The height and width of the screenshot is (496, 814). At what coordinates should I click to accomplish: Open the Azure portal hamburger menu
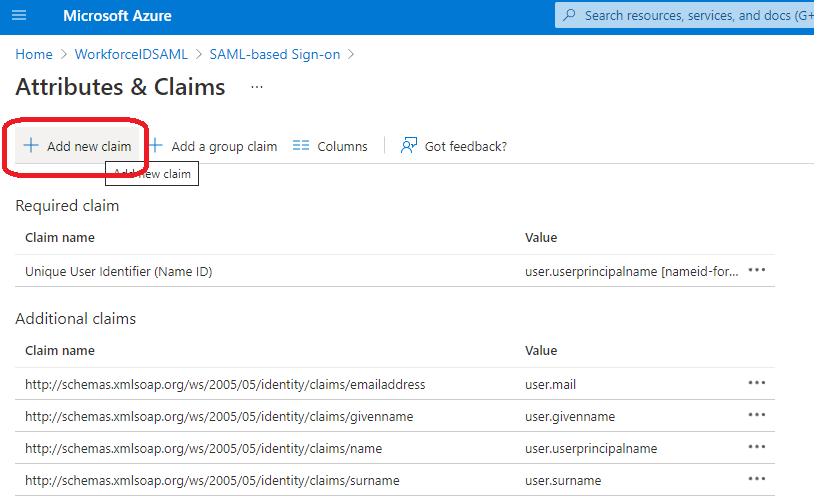[19, 16]
